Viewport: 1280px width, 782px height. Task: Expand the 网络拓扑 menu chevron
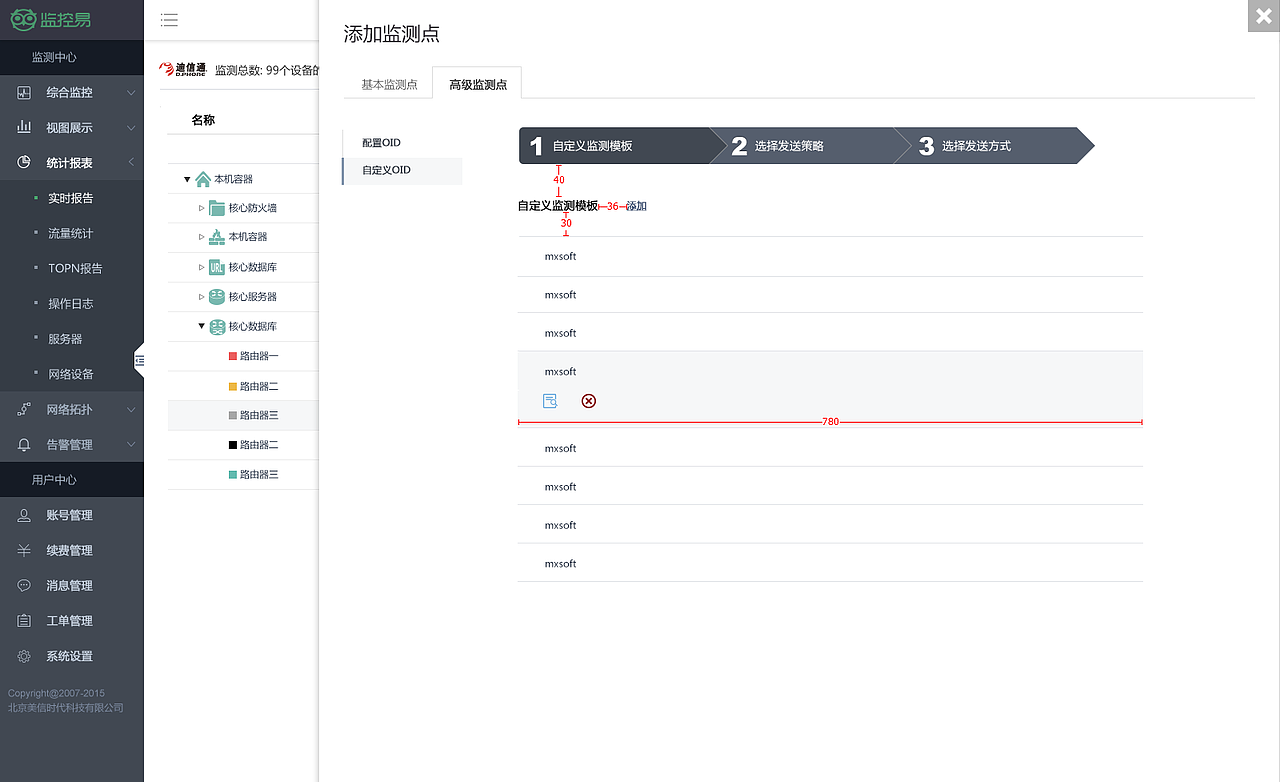click(131, 409)
